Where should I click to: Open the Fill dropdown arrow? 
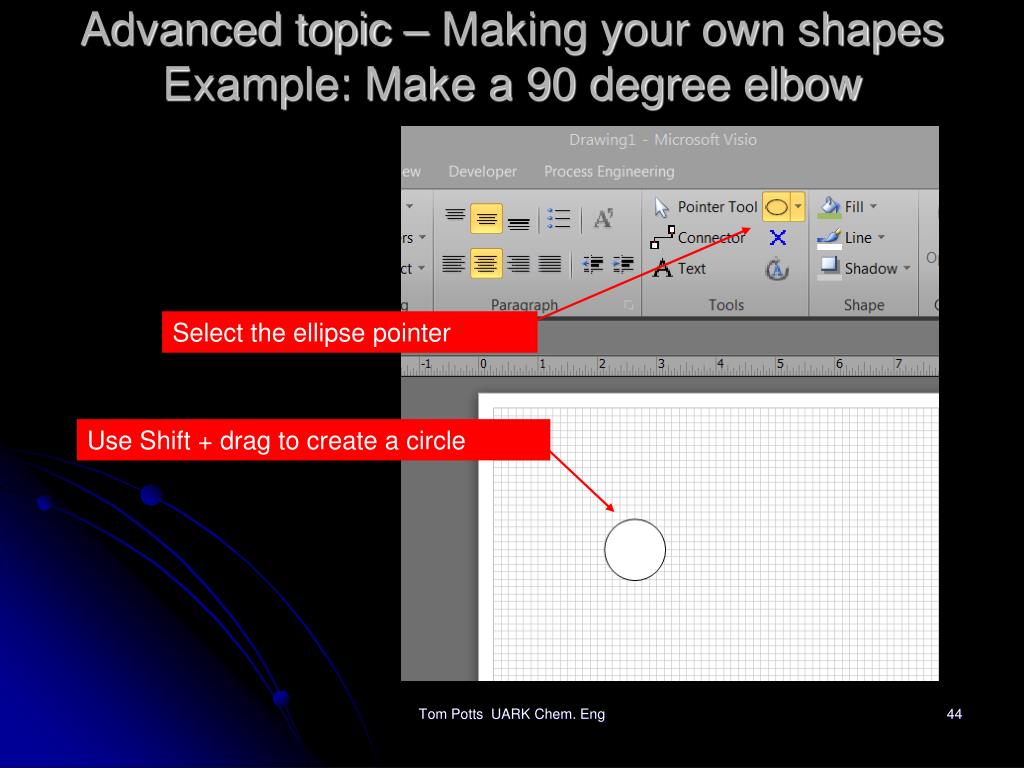(x=873, y=206)
